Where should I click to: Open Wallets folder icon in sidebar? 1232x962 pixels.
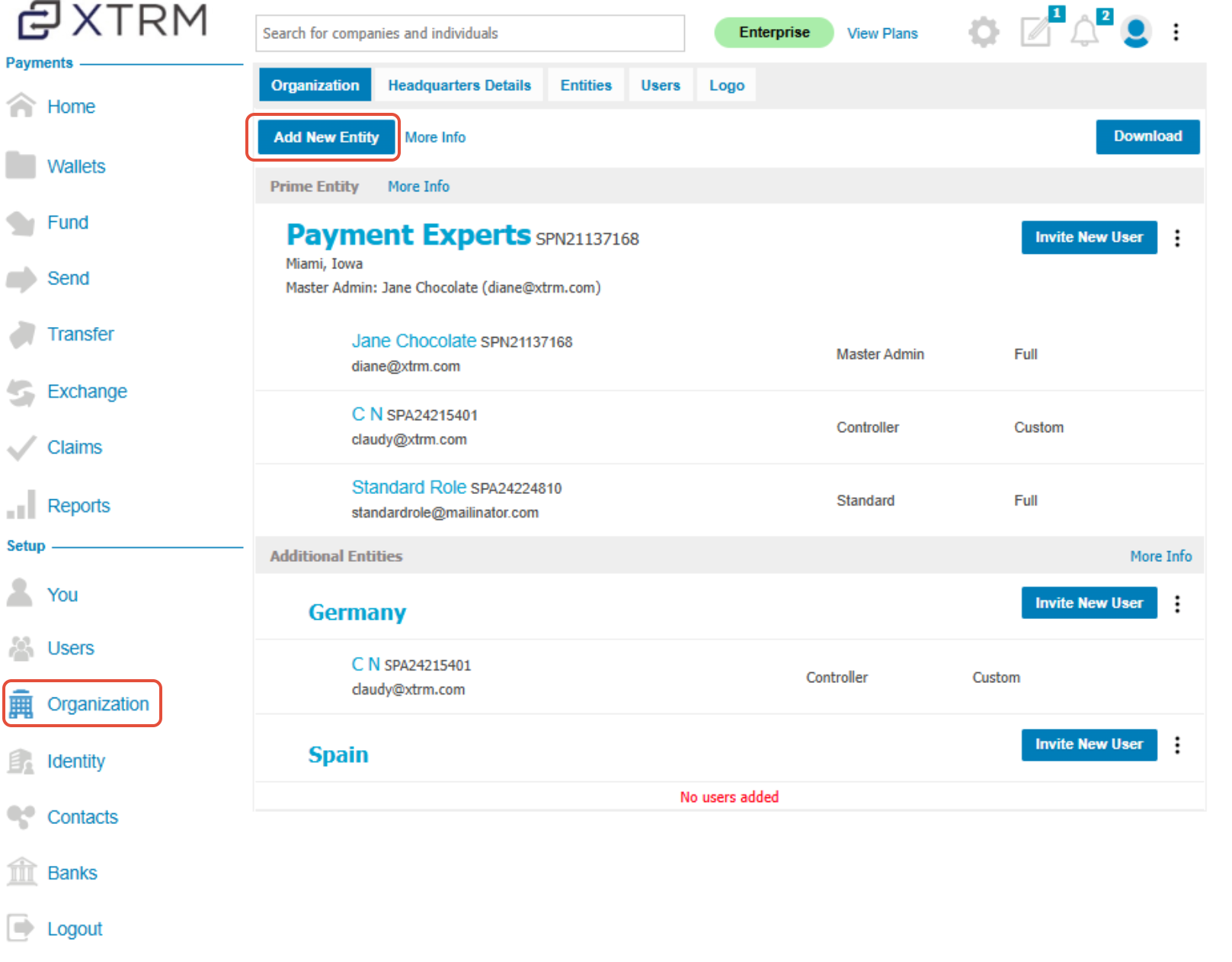pos(21,165)
